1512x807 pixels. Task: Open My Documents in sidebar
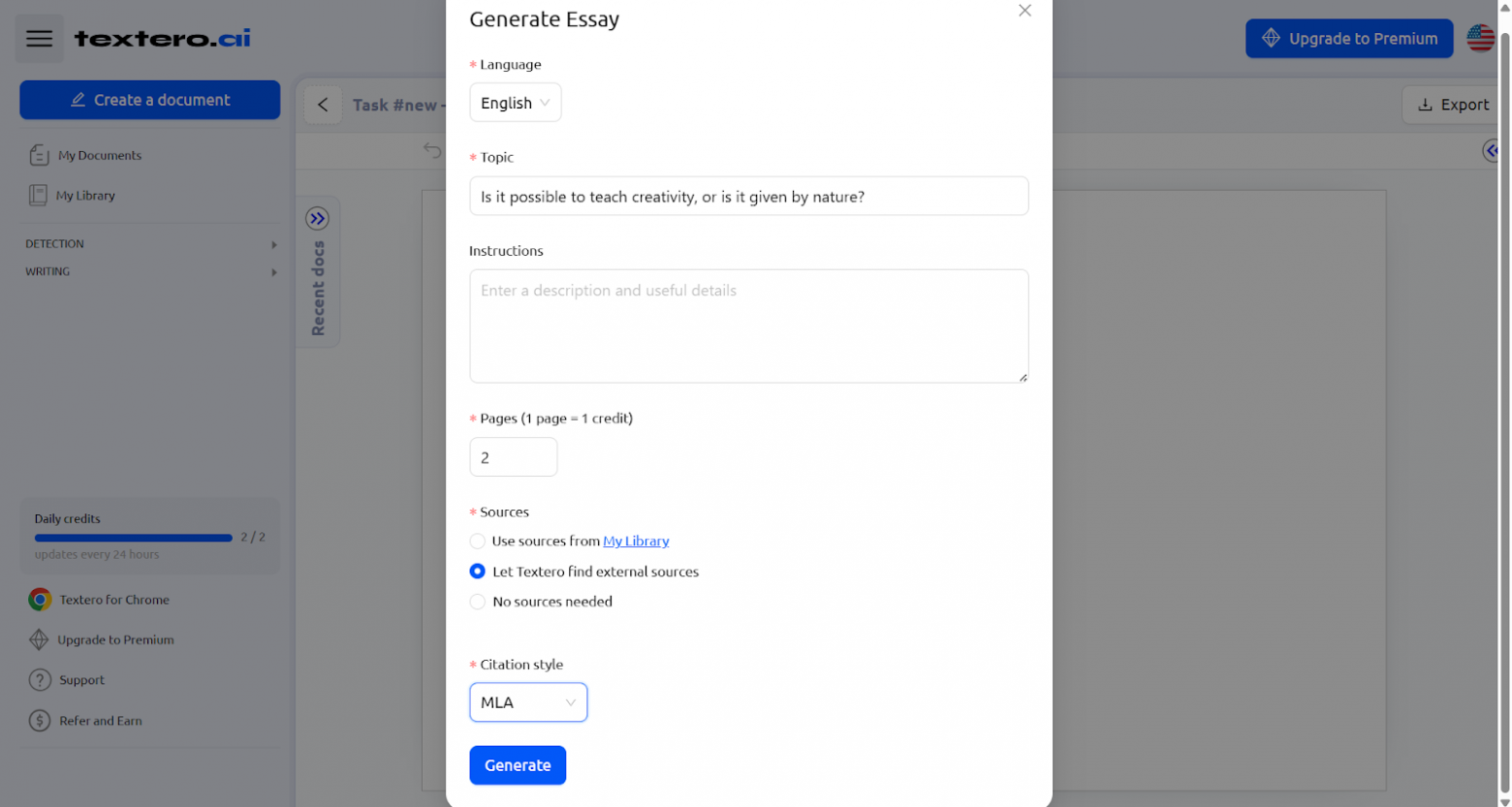(99, 155)
